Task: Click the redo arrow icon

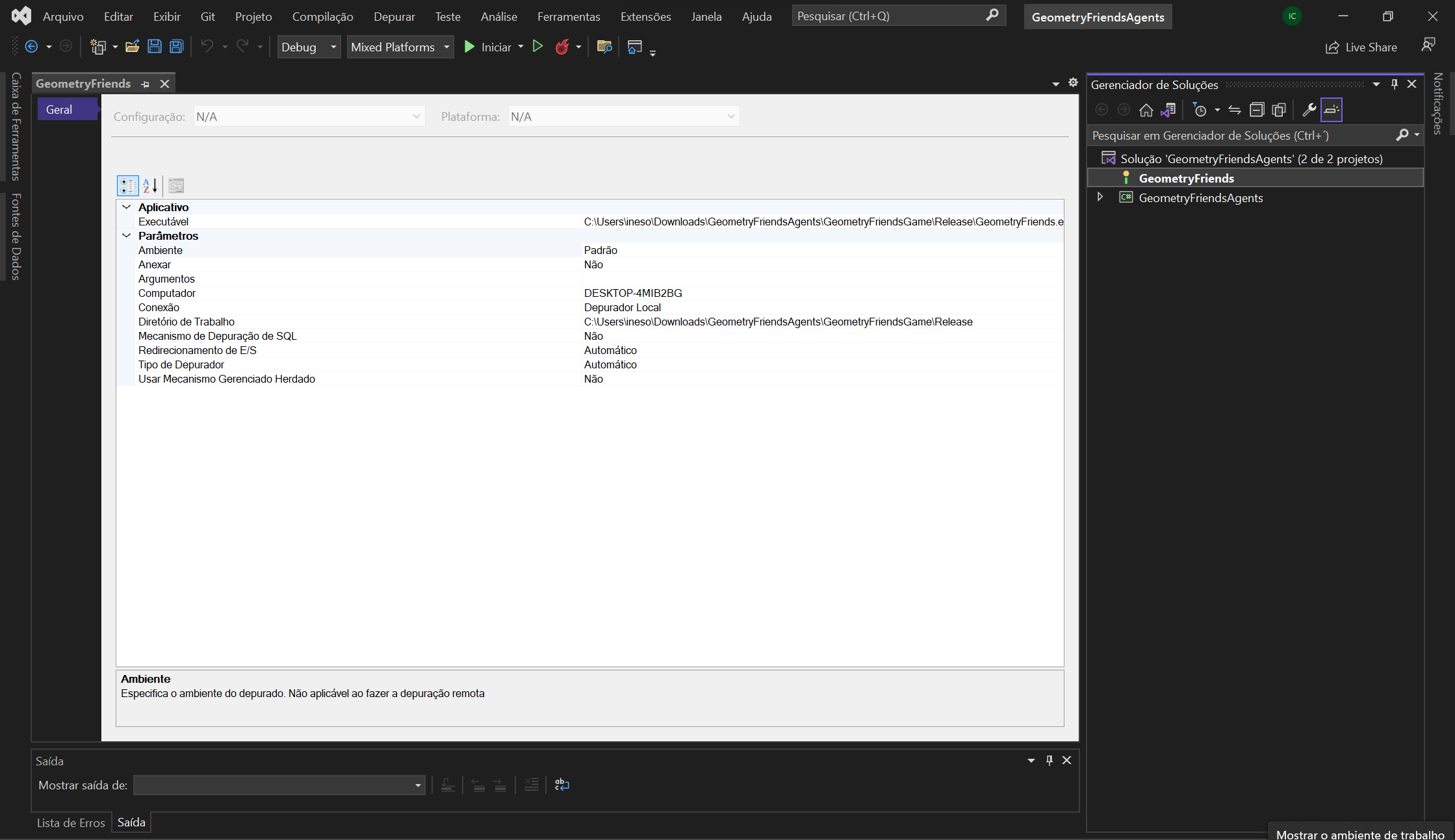Action: tap(242, 47)
